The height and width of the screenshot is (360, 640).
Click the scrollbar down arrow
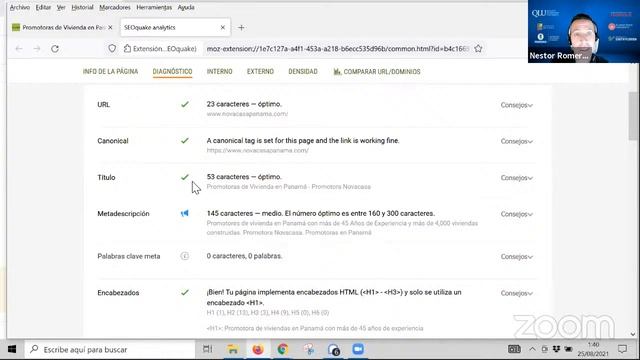tap(633, 334)
